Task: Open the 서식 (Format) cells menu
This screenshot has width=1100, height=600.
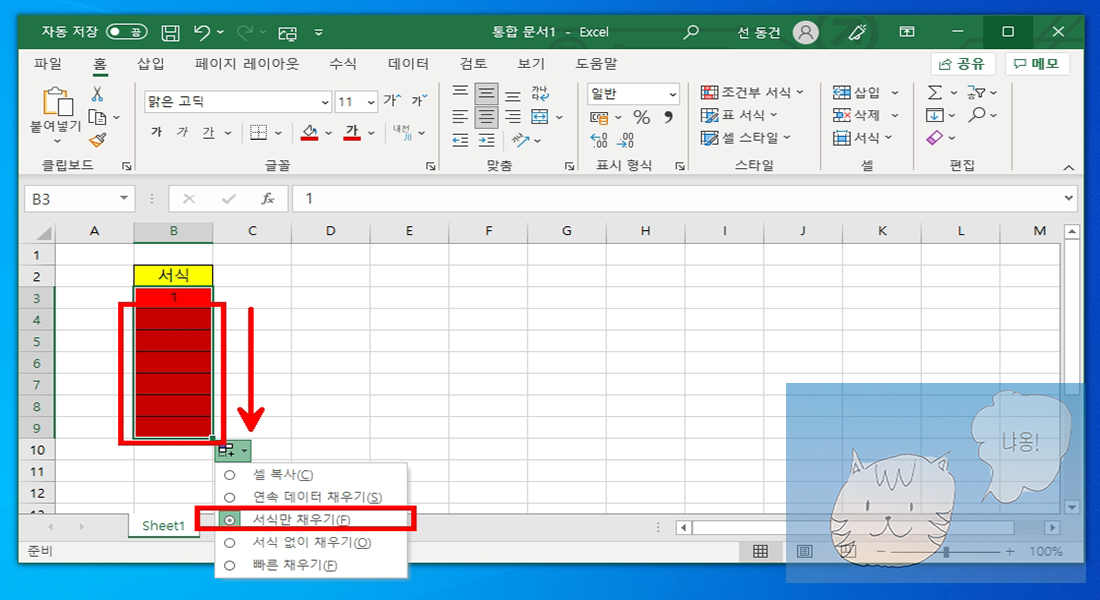Action: coord(863,138)
